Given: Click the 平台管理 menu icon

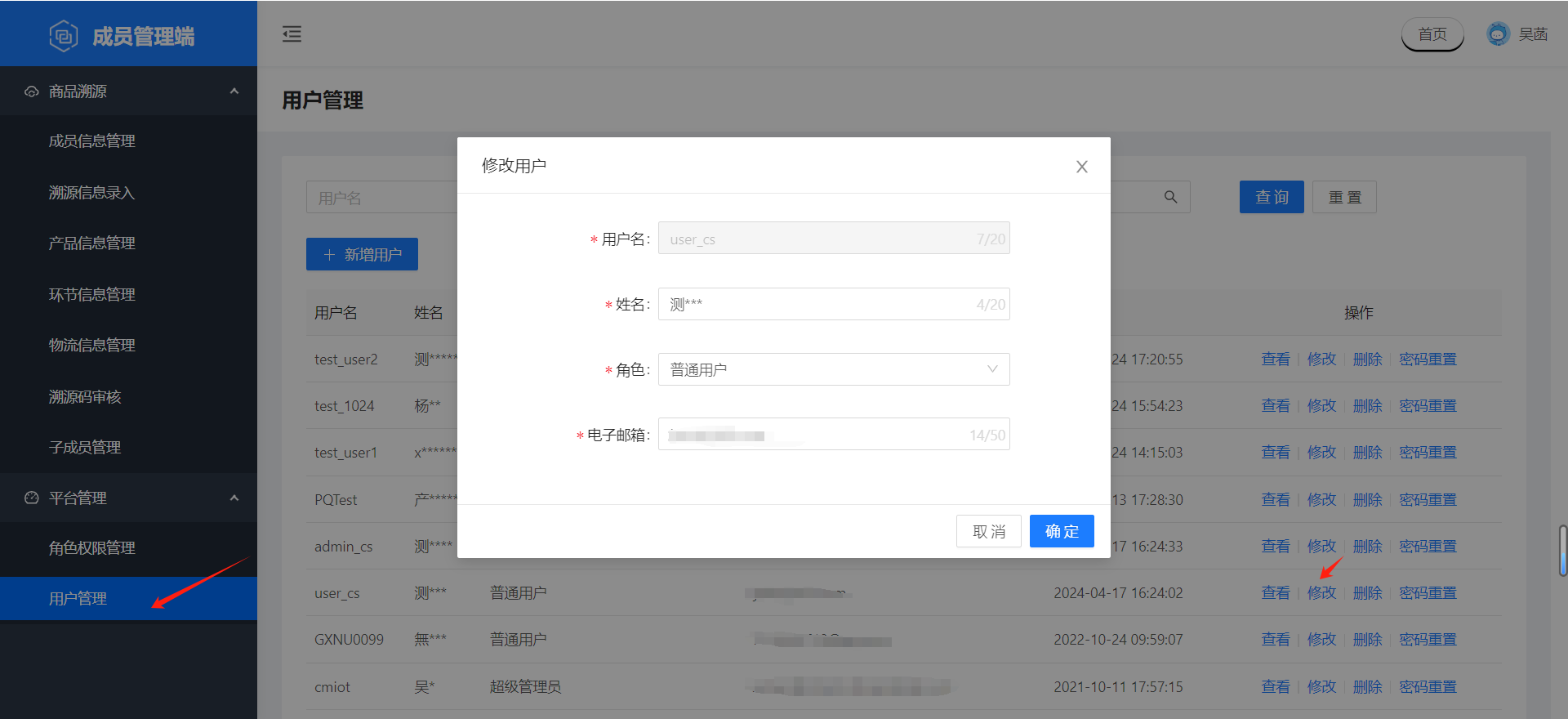Looking at the screenshot, I should click(x=32, y=498).
